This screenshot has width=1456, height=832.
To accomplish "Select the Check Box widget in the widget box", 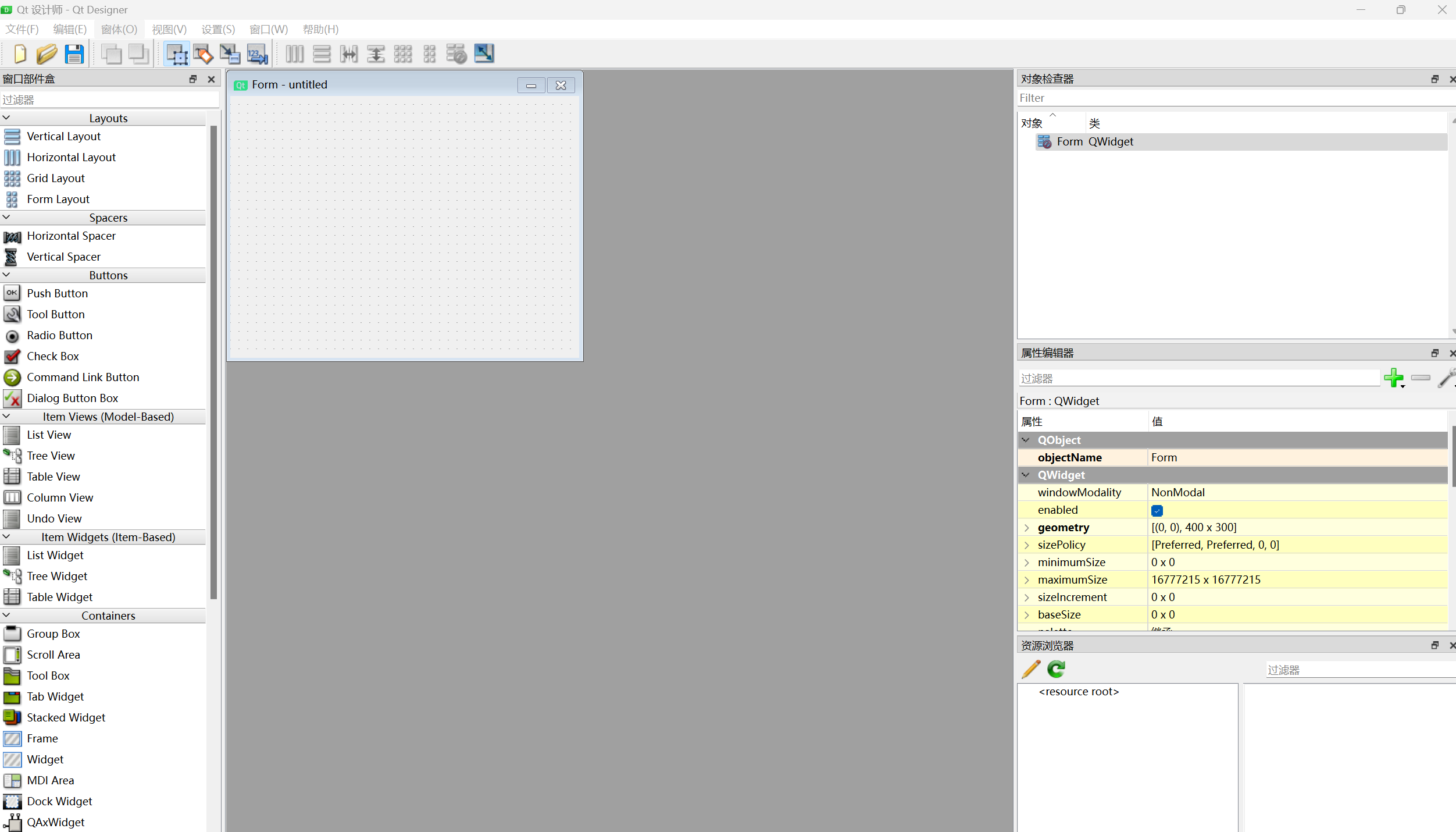I will (x=52, y=356).
